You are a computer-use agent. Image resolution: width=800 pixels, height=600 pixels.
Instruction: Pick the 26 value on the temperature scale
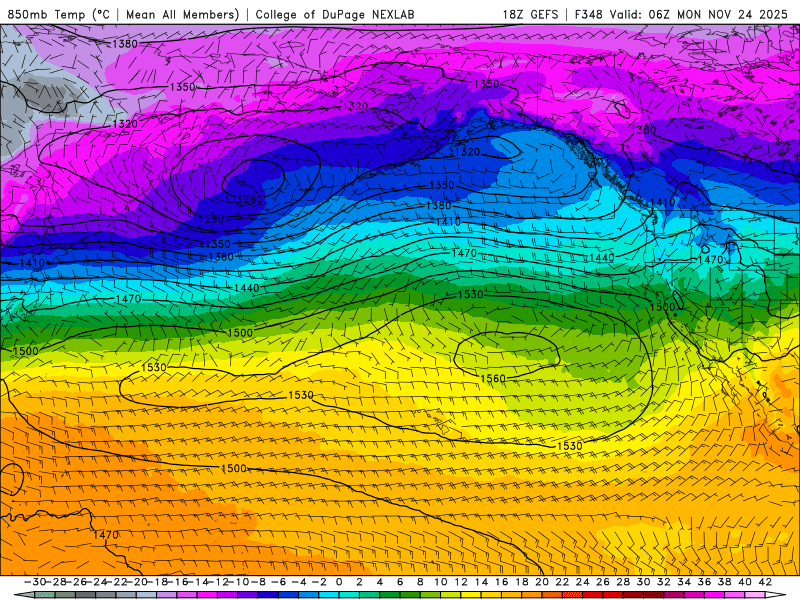[x=603, y=582]
